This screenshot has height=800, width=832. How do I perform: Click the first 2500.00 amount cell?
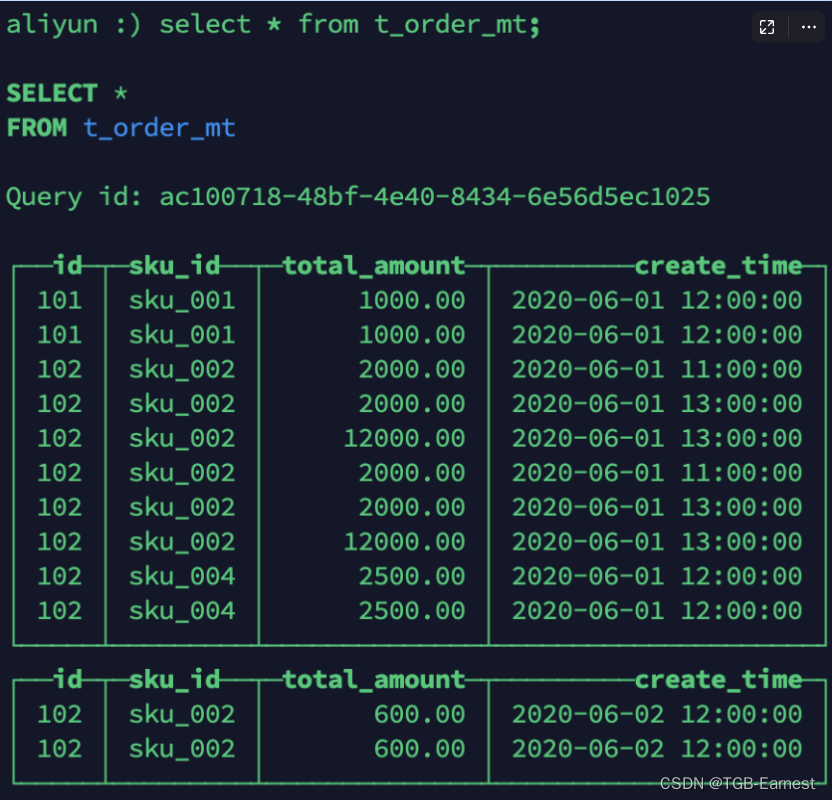point(412,576)
